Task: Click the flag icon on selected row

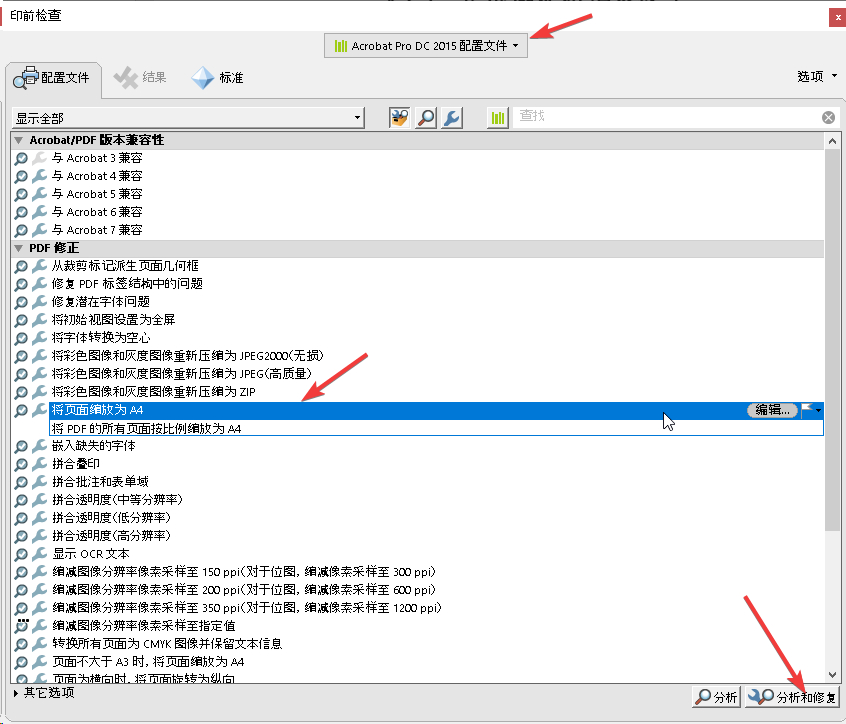Action: (809, 410)
